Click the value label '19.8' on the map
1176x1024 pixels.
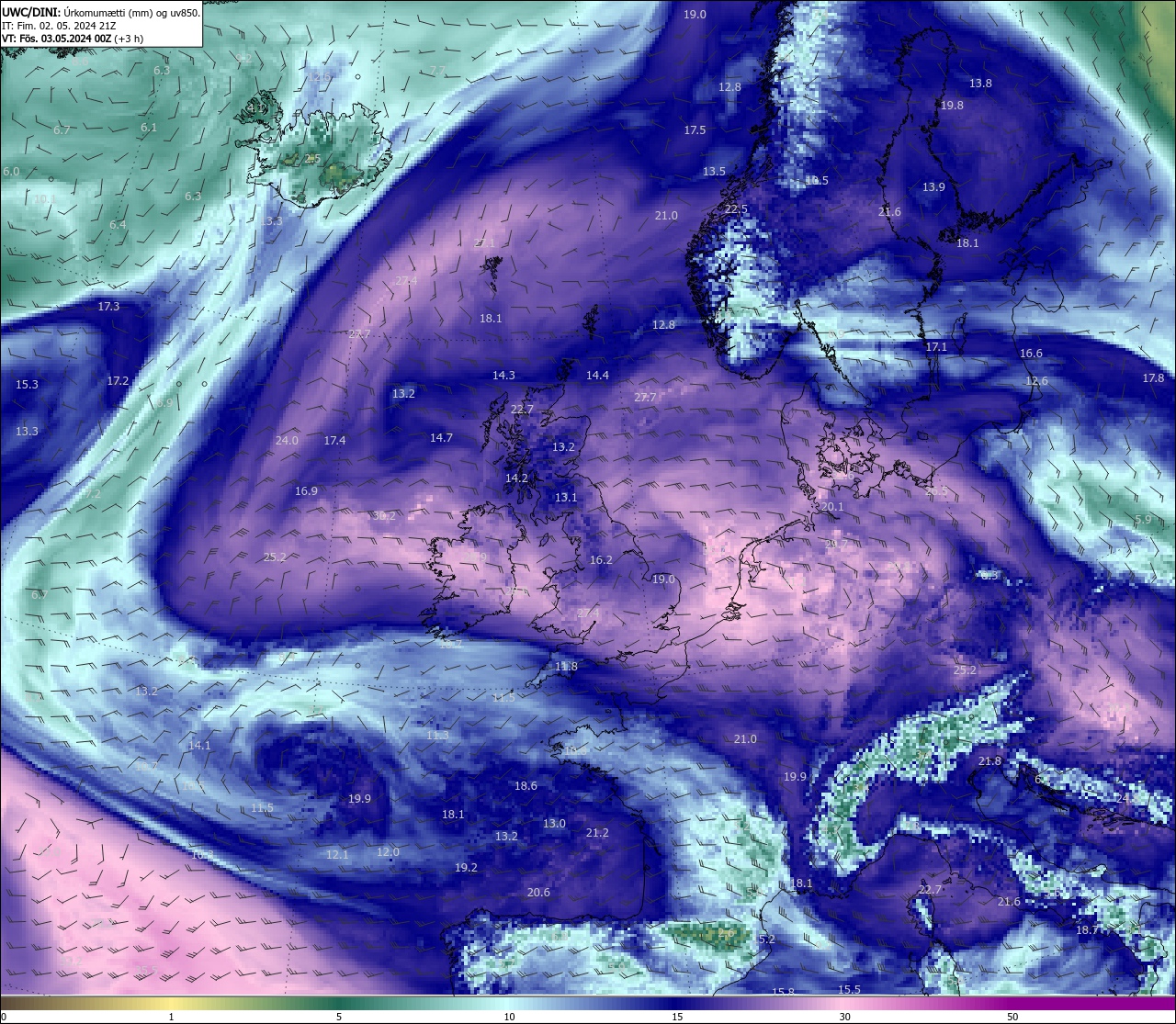952,106
